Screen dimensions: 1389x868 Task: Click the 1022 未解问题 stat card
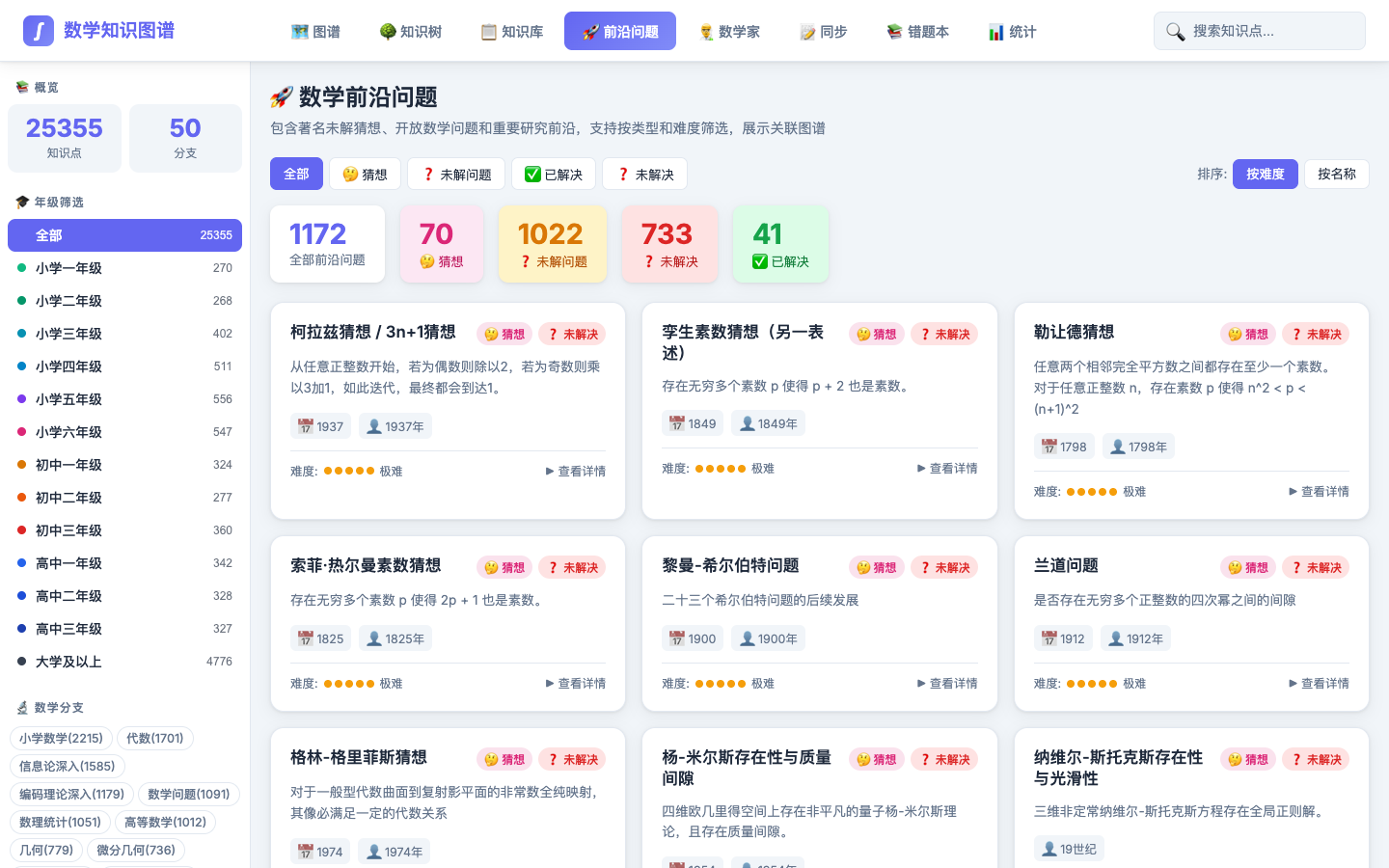tap(553, 244)
